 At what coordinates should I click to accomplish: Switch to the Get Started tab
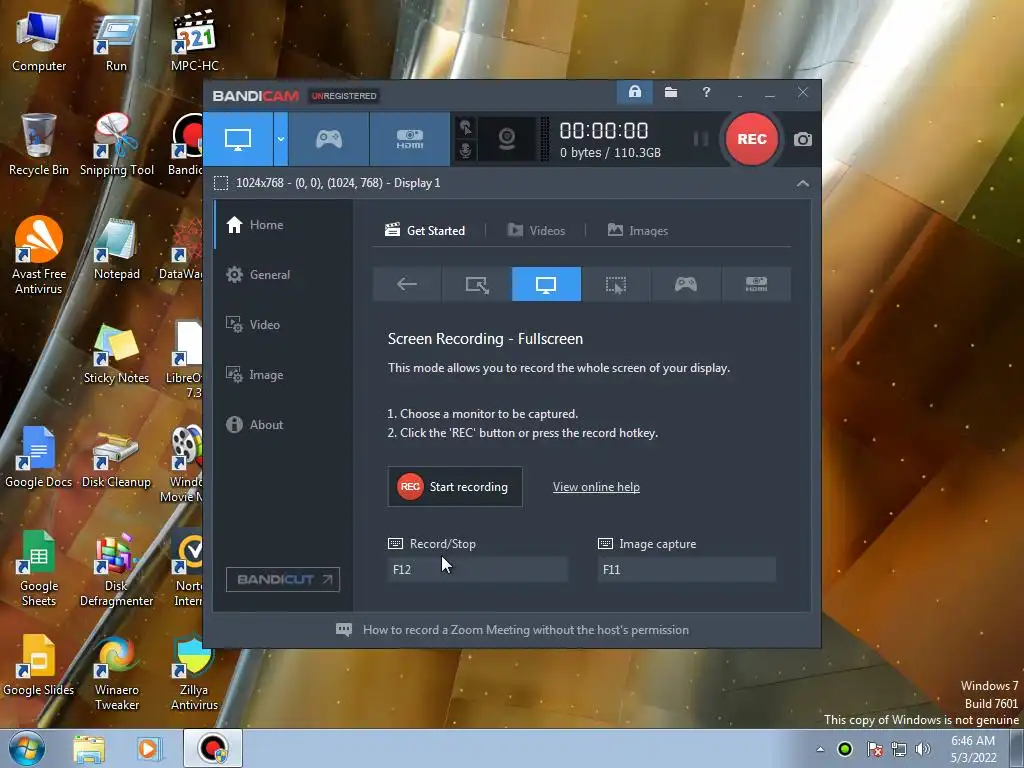tap(425, 231)
